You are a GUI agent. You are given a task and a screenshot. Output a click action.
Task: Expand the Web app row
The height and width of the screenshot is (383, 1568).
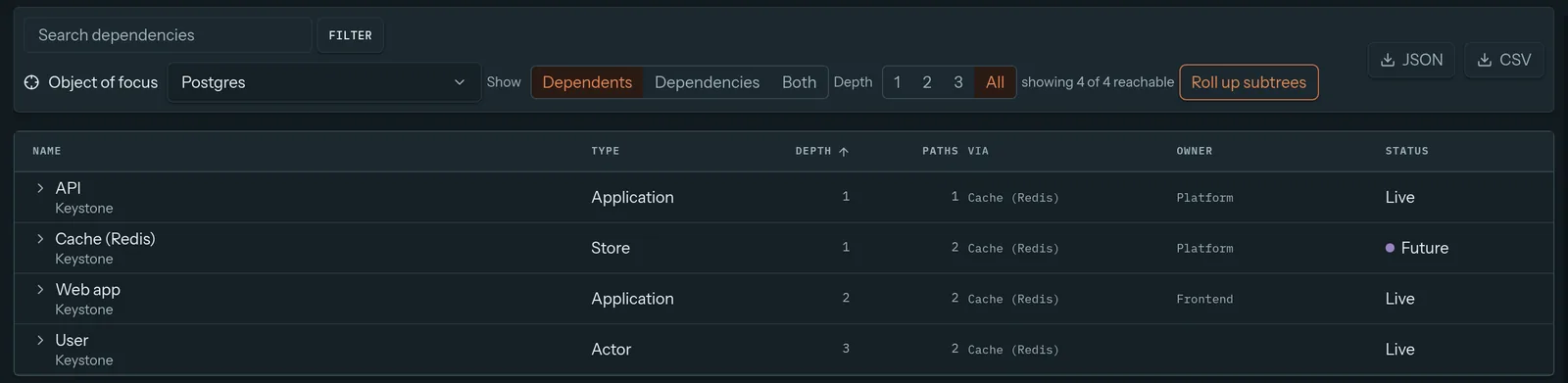(40, 290)
